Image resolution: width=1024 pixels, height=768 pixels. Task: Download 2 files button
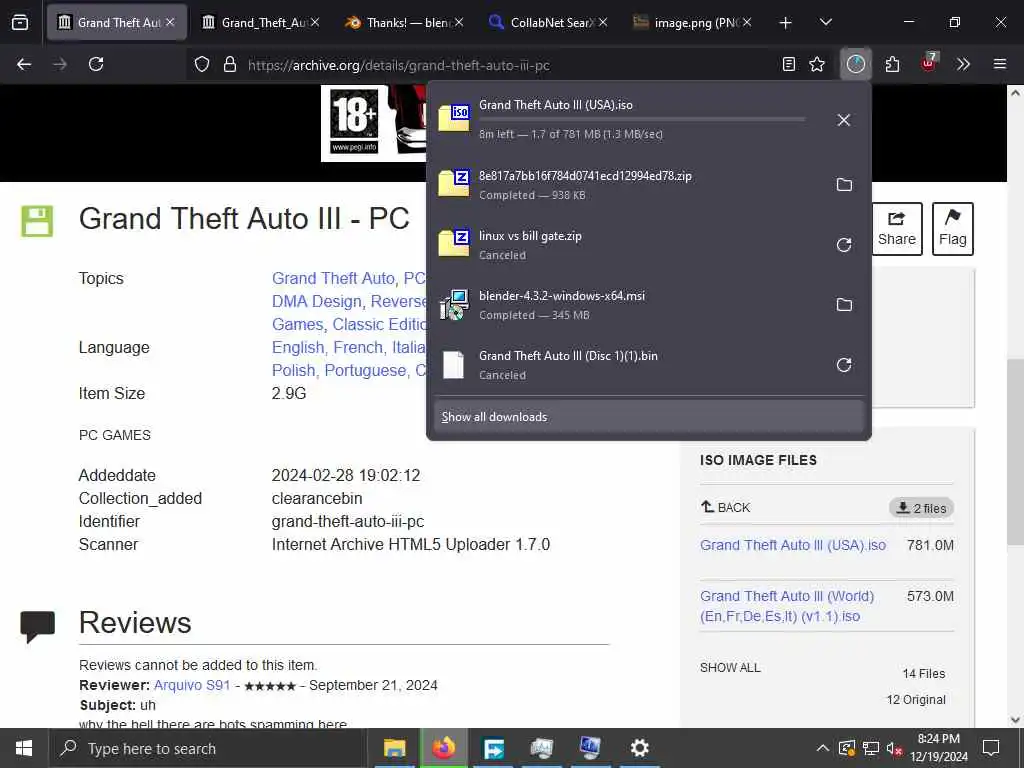pyautogui.click(x=921, y=508)
